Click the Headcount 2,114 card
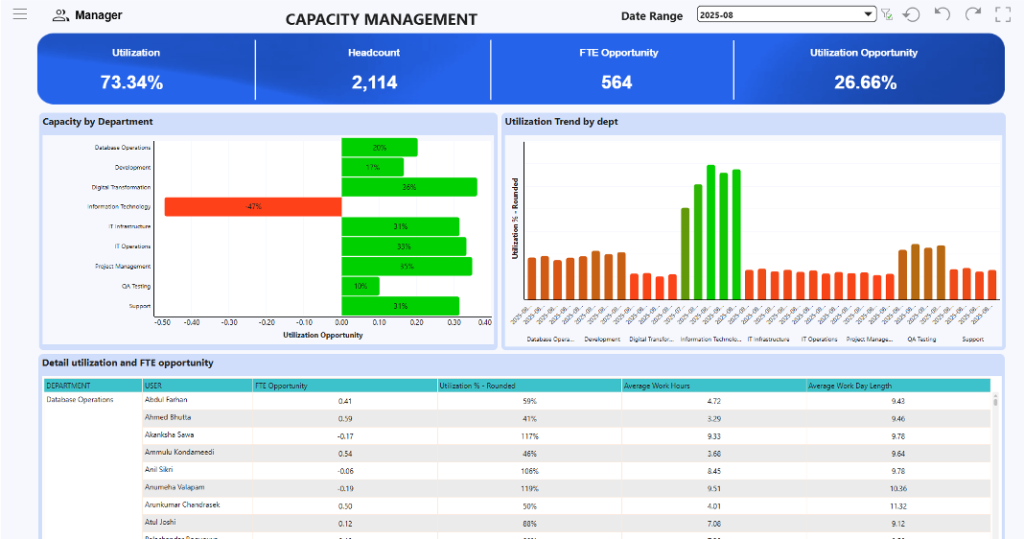The height and width of the screenshot is (539, 1024). click(373, 69)
